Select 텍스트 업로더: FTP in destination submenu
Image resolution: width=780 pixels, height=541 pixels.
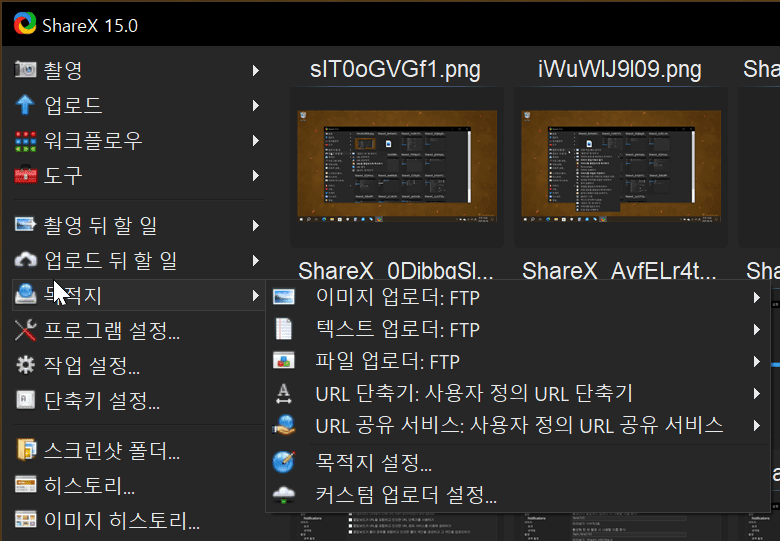(518, 330)
